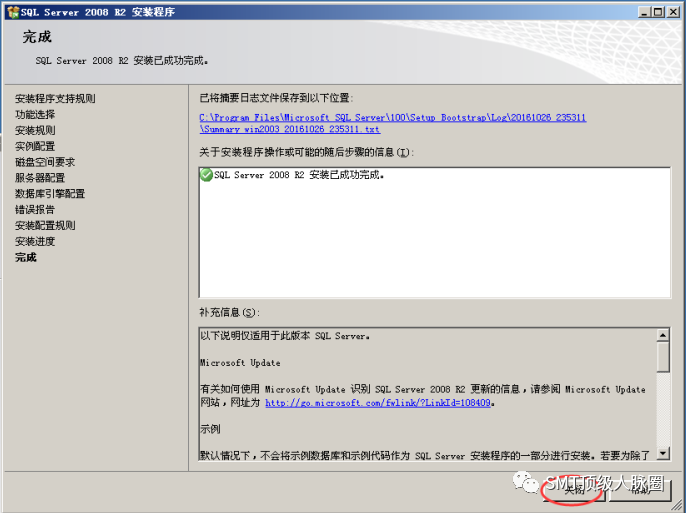Select the bold 完成 step in the sidebar
This screenshot has height=513, width=686.
[26, 257]
